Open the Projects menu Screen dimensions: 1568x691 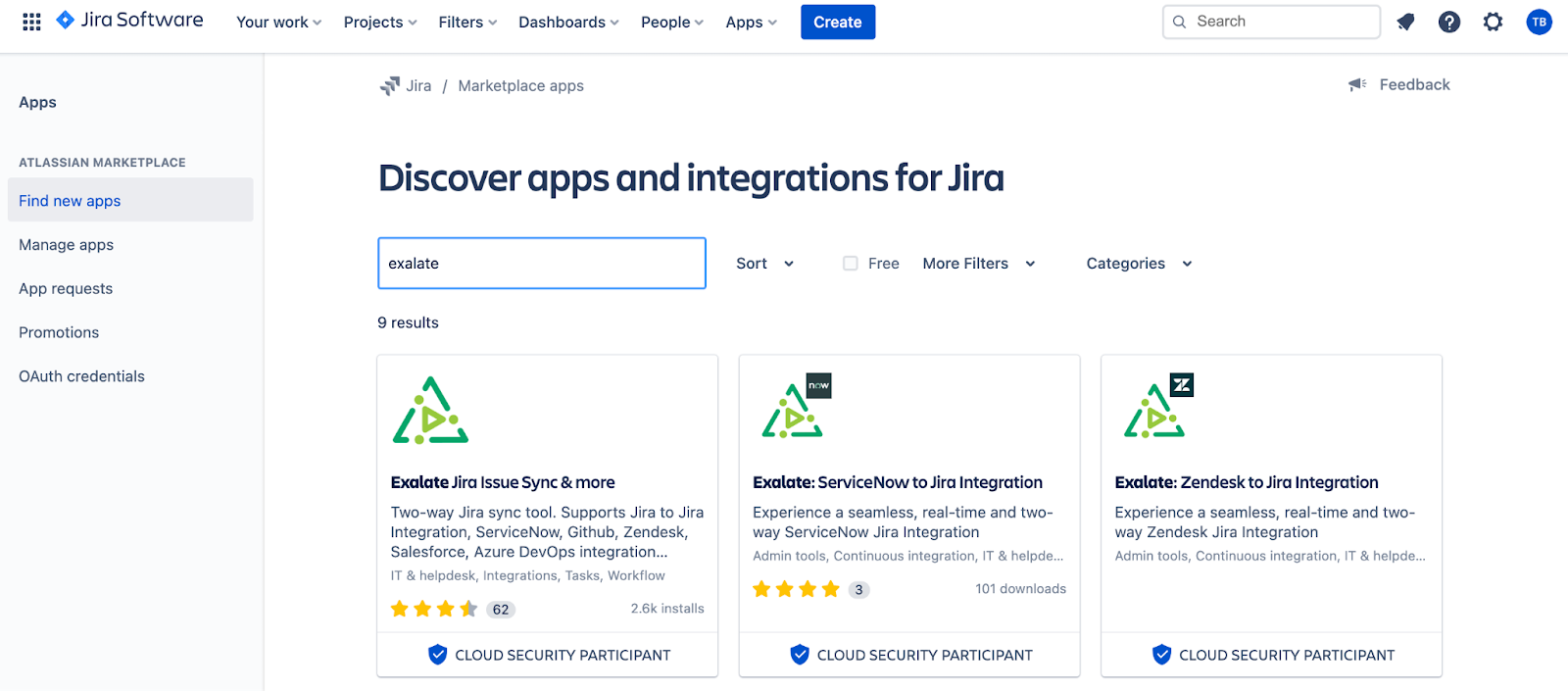(380, 22)
